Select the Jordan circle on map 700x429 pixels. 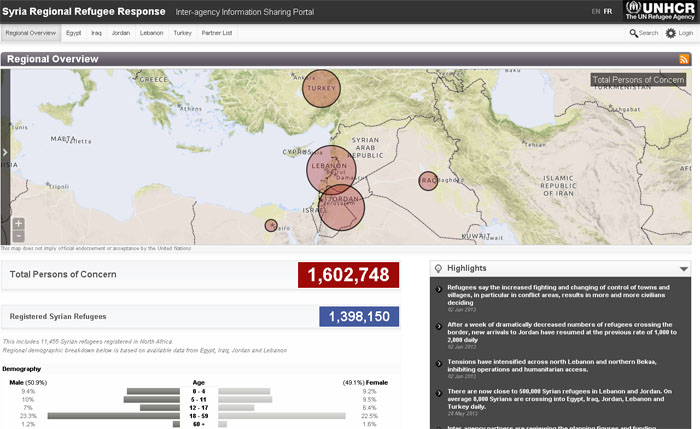pos(342,208)
